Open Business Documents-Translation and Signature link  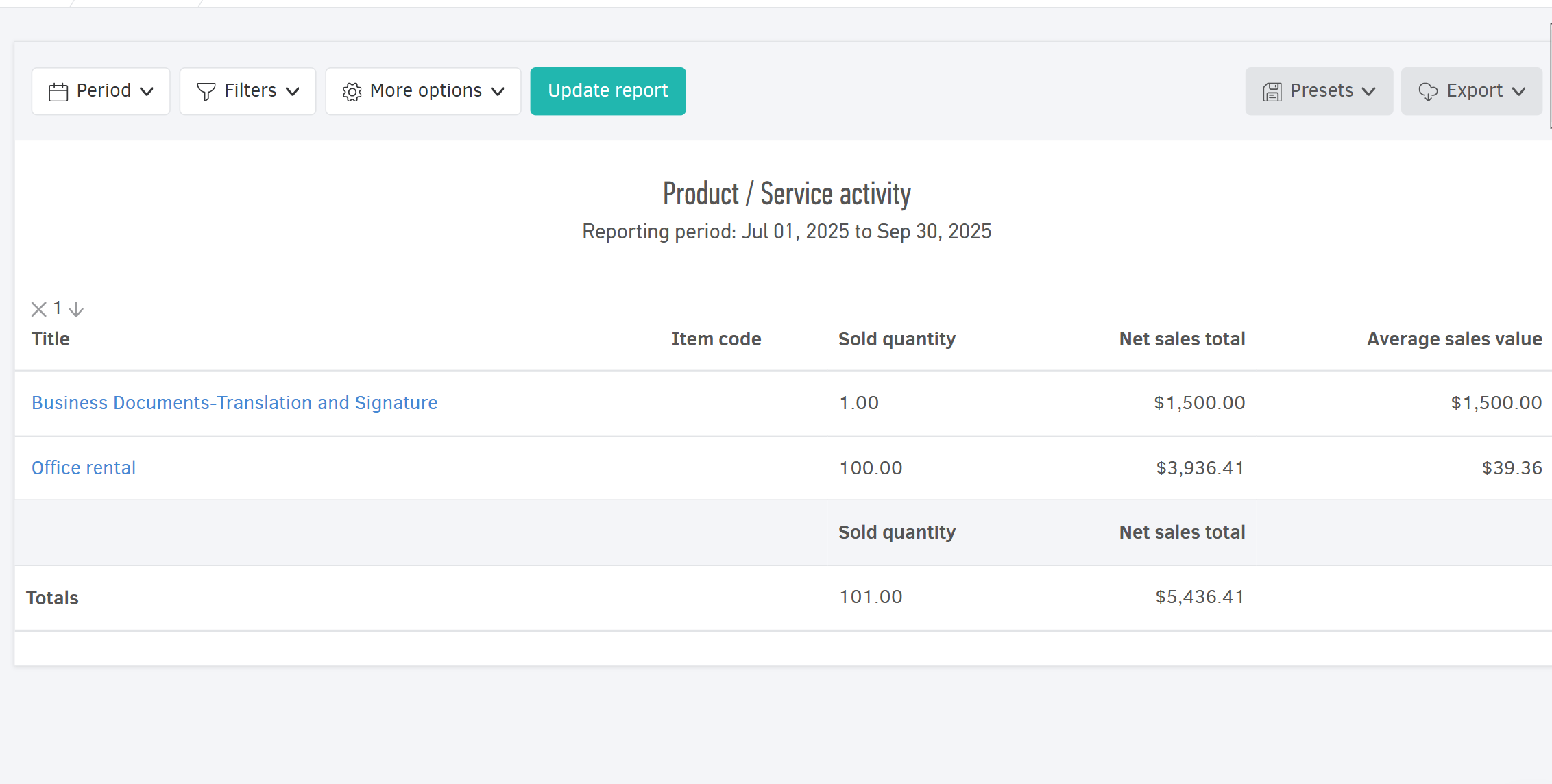tap(234, 403)
